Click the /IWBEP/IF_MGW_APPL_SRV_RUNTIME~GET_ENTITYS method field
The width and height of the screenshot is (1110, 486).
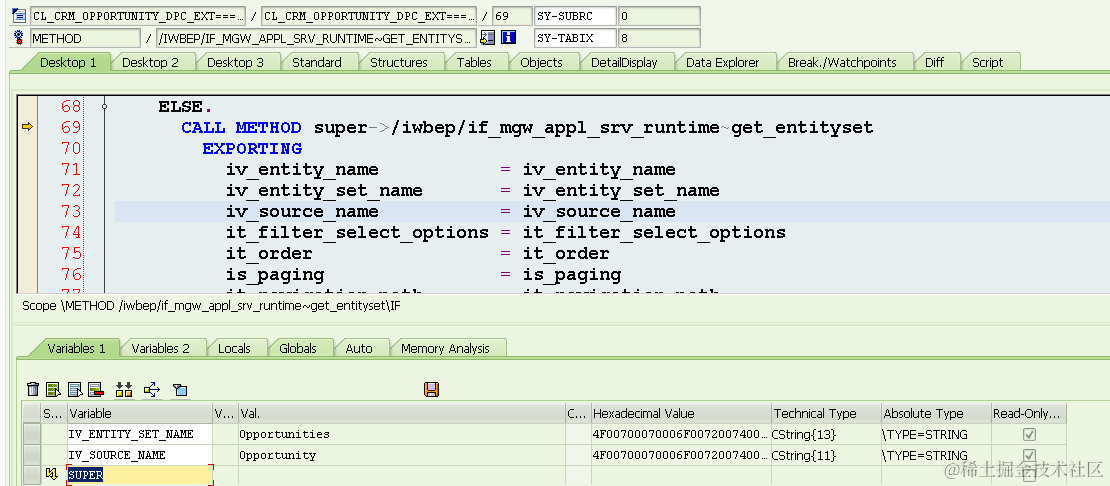316,38
